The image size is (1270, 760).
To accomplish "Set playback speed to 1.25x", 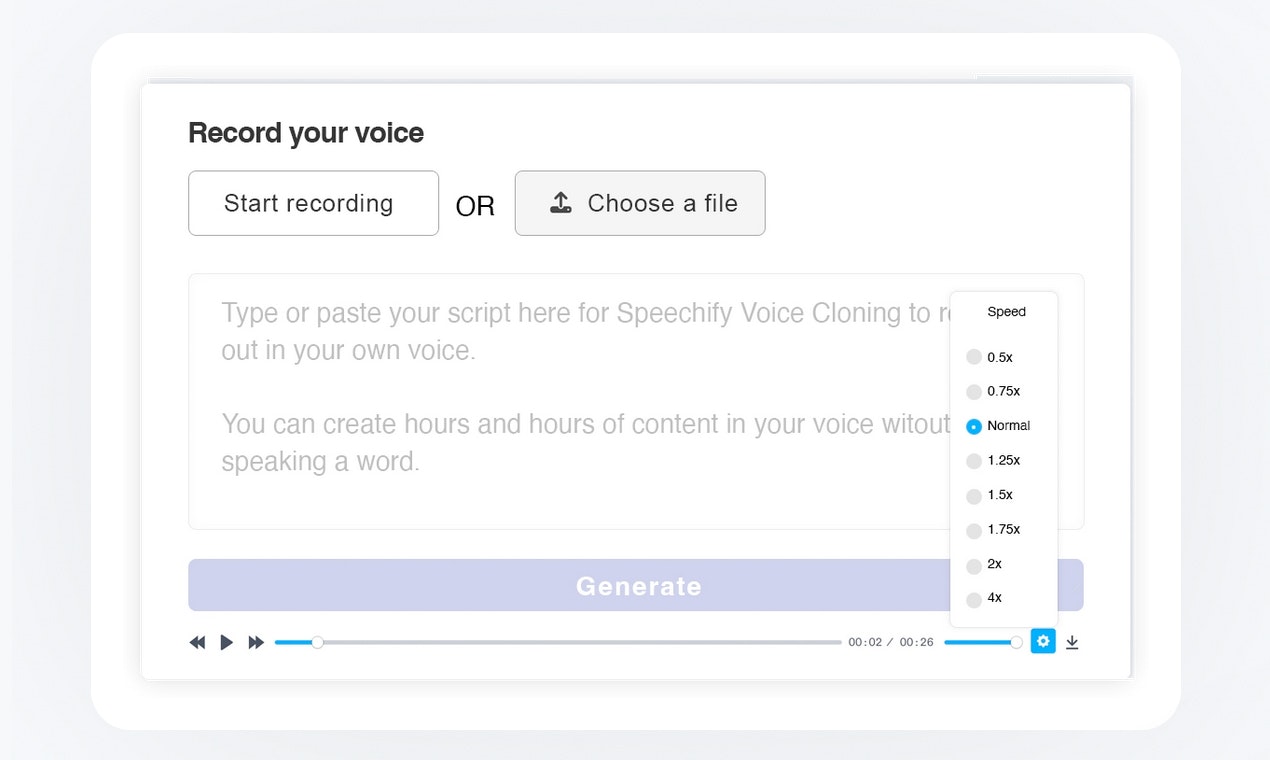I will tap(974, 461).
